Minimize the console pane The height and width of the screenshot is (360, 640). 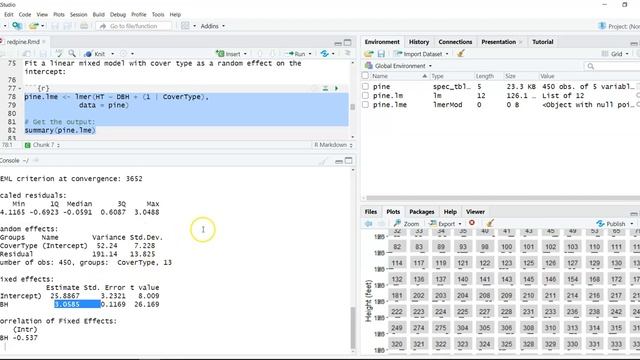pyautogui.click(x=338, y=161)
